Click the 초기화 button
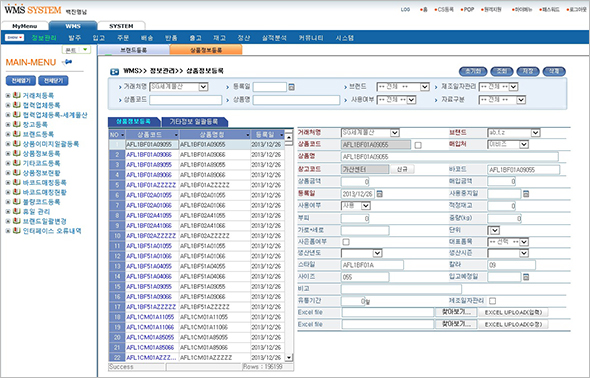Image resolution: width=590 pixels, height=378 pixels. [473, 71]
